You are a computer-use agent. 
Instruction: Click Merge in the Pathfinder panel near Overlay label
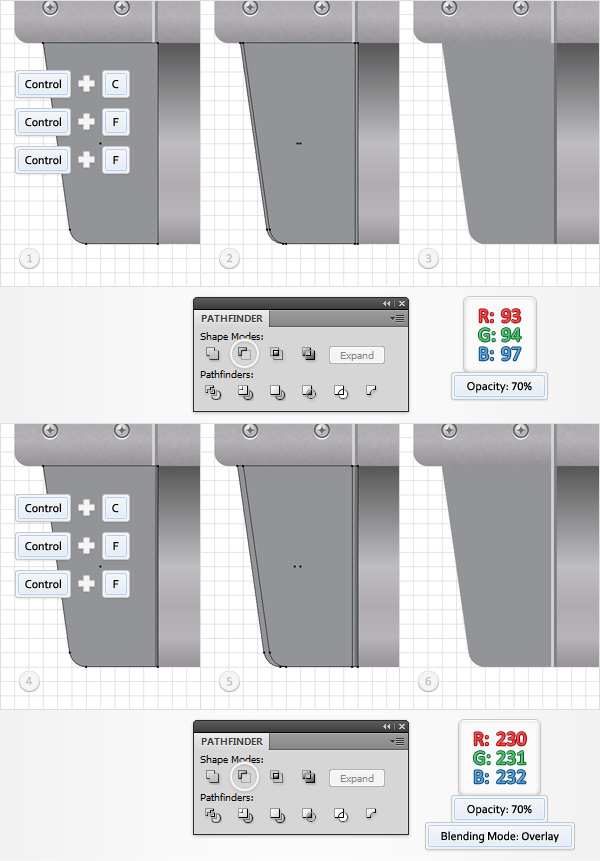pos(277,815)
